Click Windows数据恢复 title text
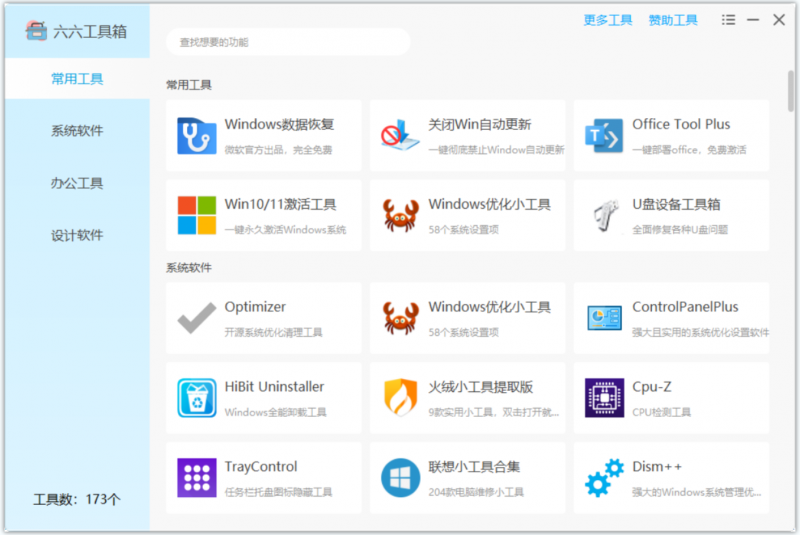The height and width of the screenshot is (535, 800). click(279, 124)
